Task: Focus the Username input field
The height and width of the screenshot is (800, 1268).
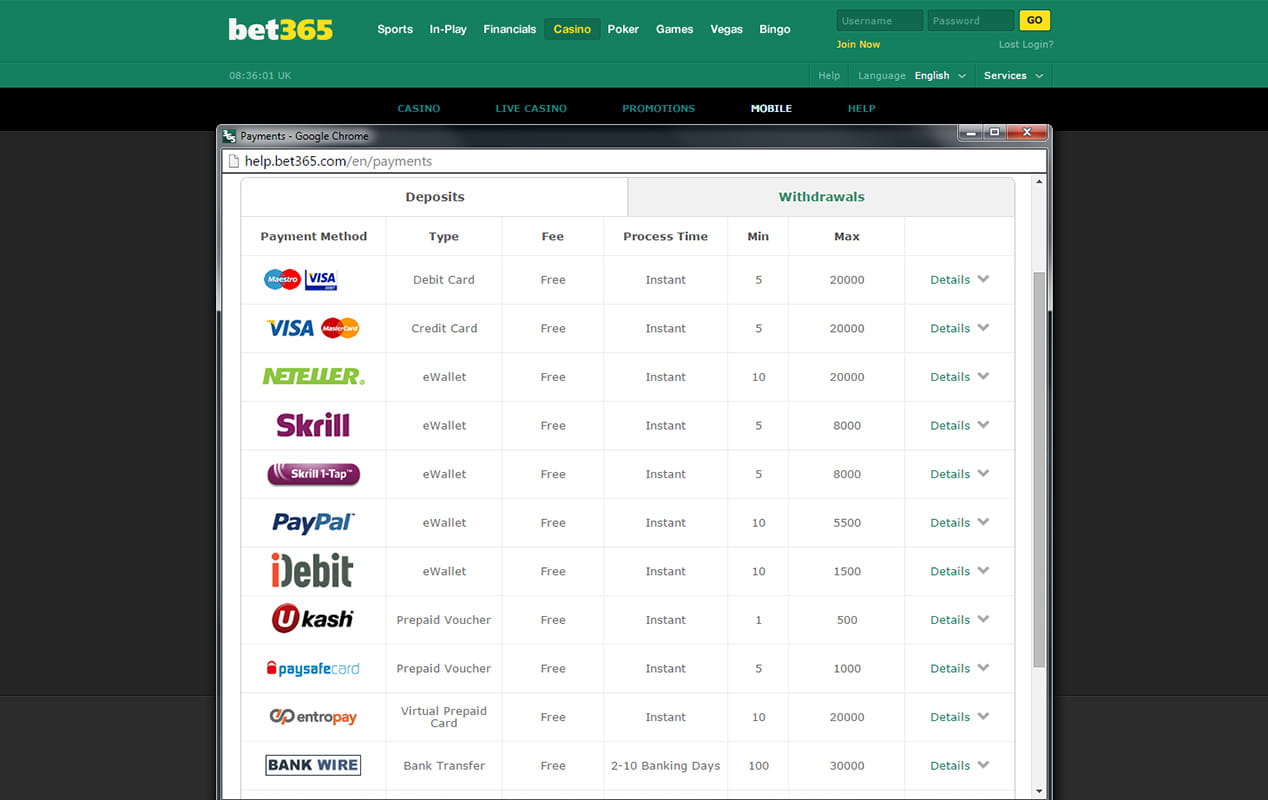Action: click(x=880, y=20)
